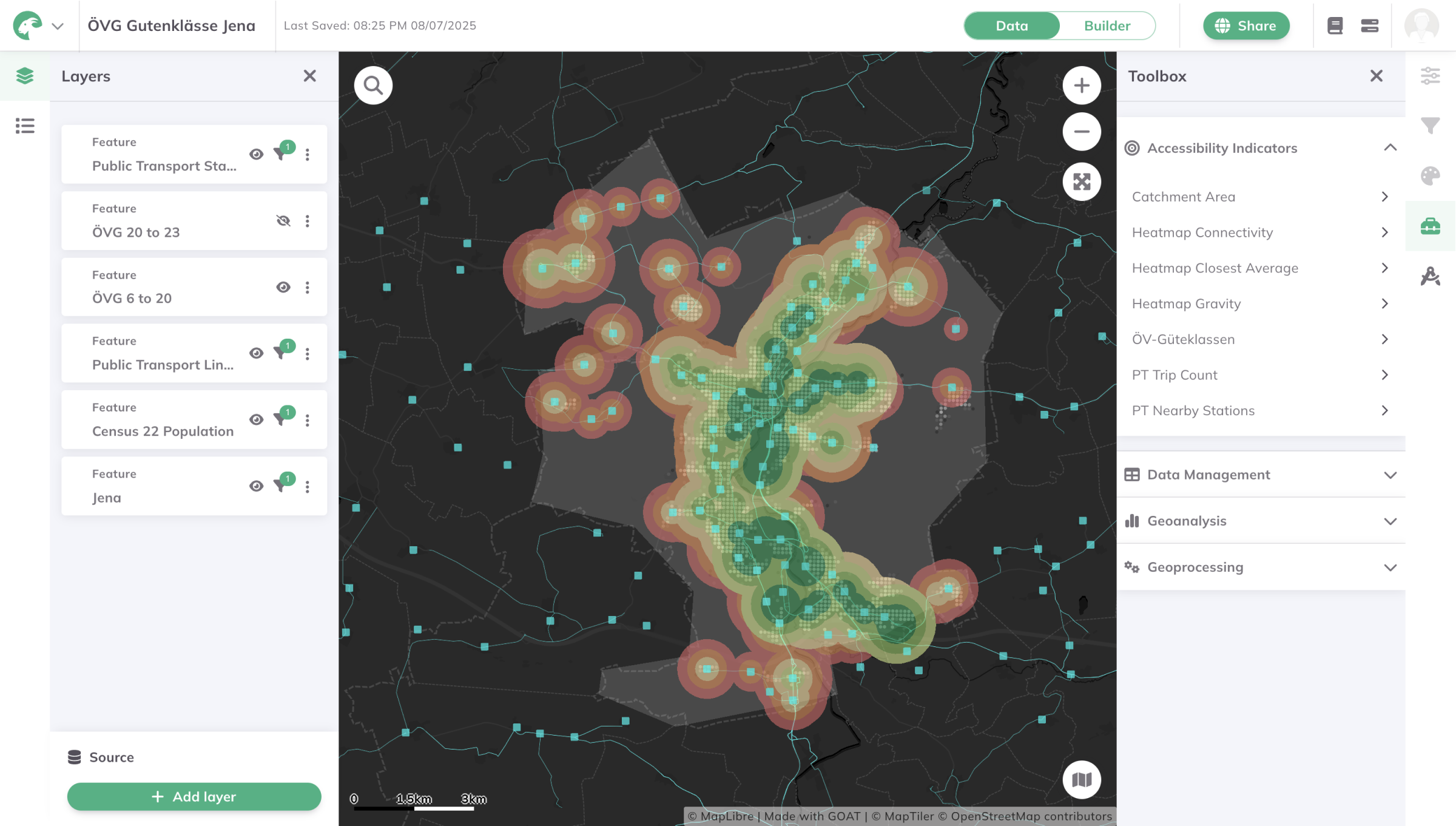Switch to Builder mode
The width and height of the screenshot is (1456, 826).
pos(1107,25)
